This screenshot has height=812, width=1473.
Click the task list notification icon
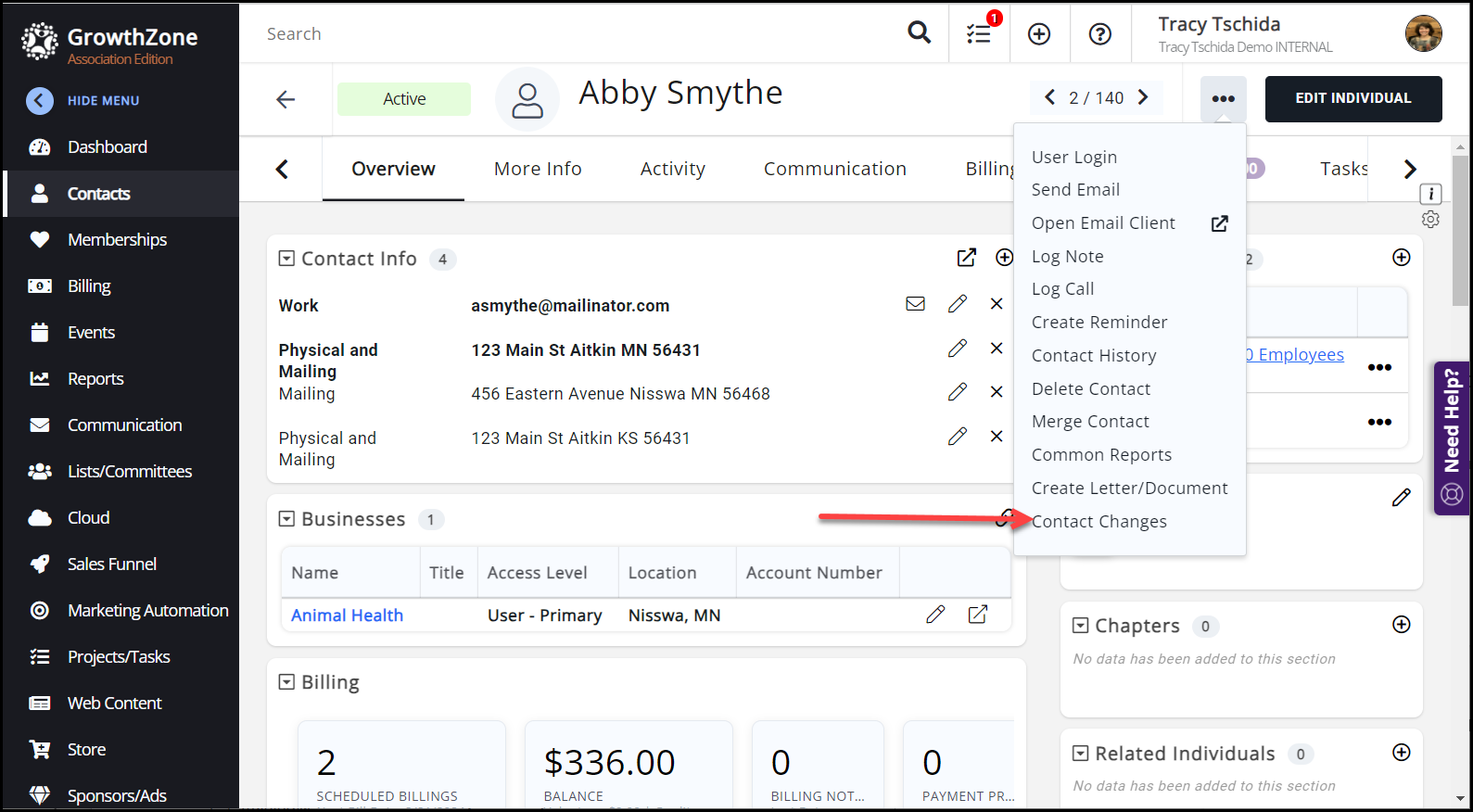coord(979,34)
